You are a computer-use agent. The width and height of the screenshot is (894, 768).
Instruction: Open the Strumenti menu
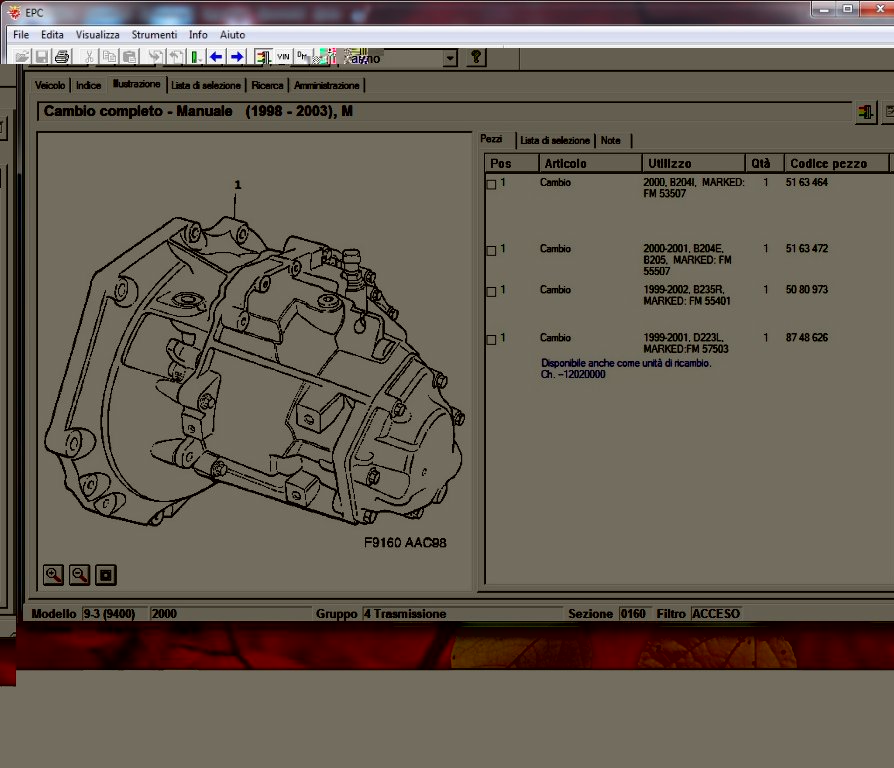point(154,35)
